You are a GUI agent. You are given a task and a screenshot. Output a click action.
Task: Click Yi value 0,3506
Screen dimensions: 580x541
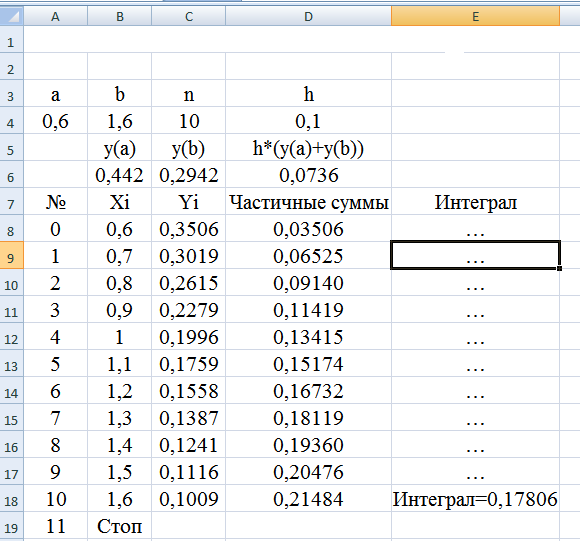189,229
